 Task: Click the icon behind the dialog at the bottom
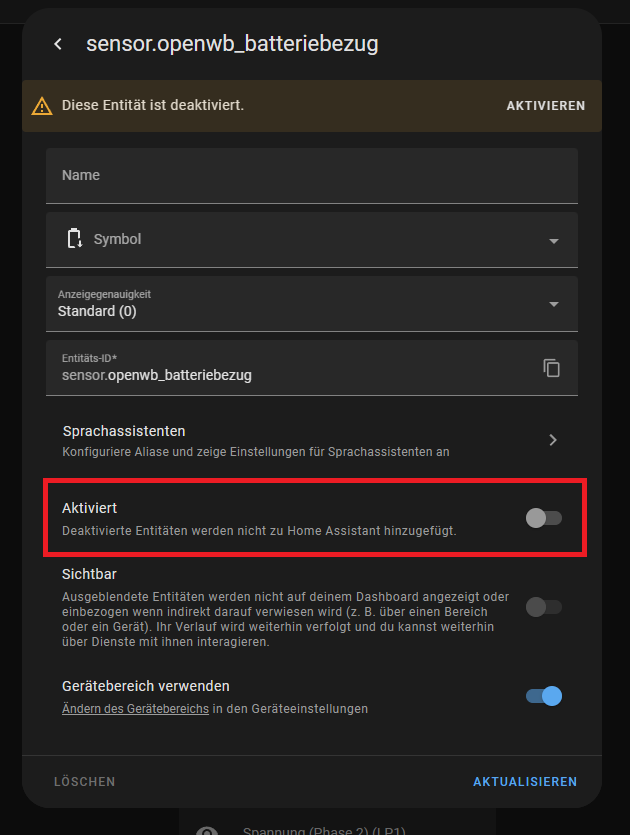tap(206, 828)
